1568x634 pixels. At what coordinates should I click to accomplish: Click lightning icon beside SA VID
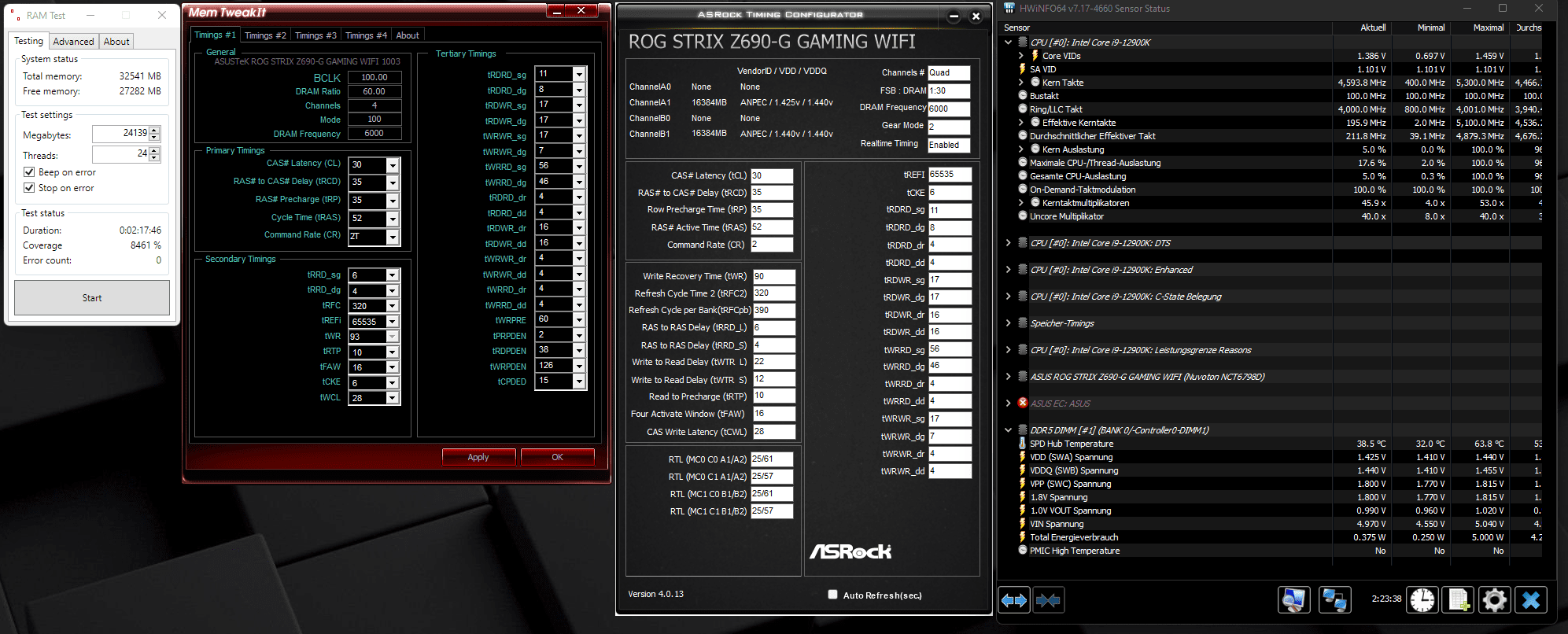[x=1022, y=69]
